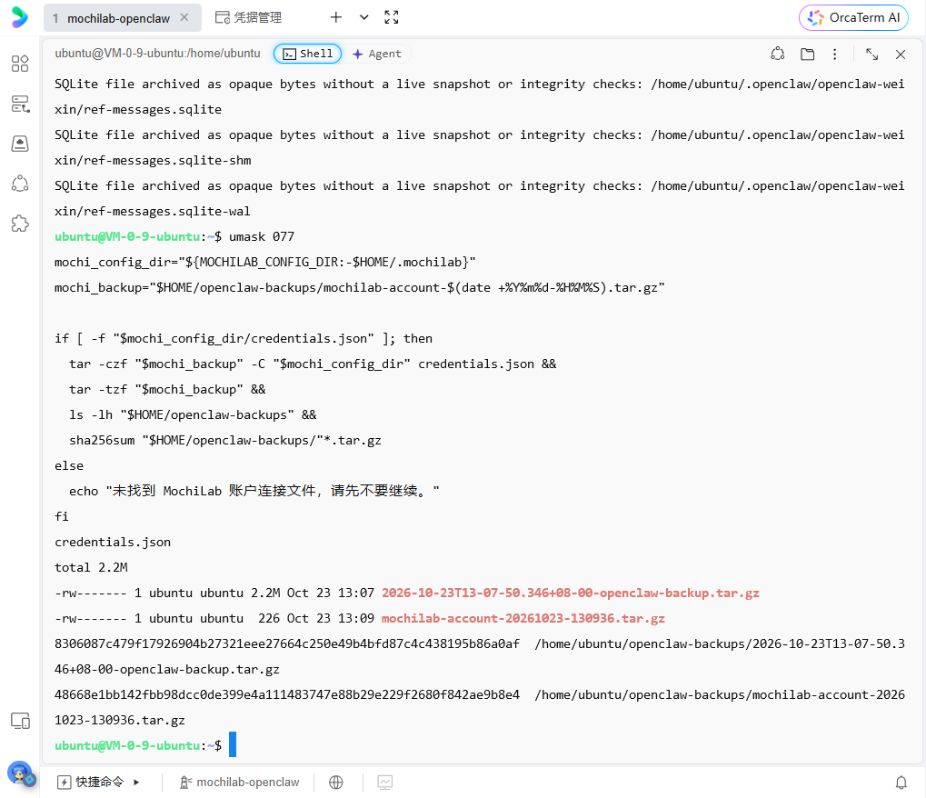
Task: Click the terminal path ubuntu@VM-0-9-ubuntu:/home/ubuntu
Action: pos(157,53)
